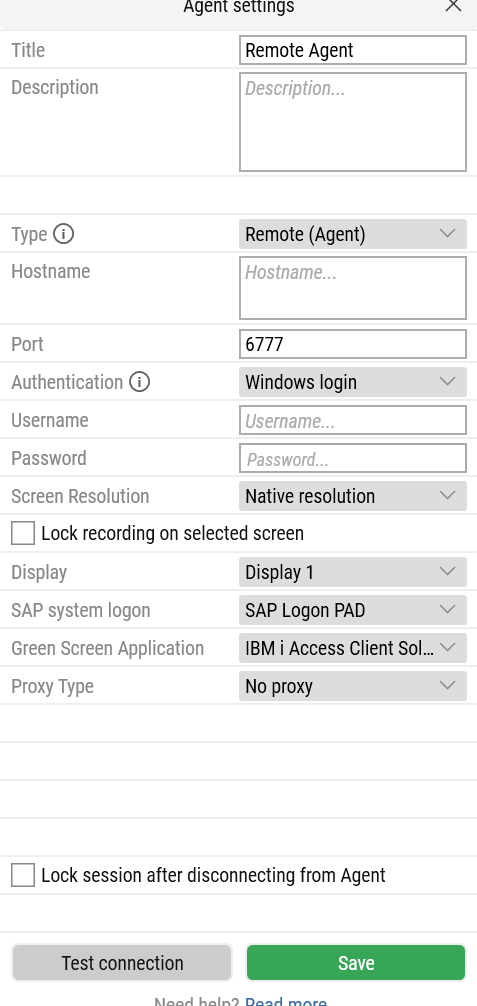Image resolution: width=477 pixels, height=1006 pixels.
Task: Click the Test connection button
Action: [x=122, y=963]
